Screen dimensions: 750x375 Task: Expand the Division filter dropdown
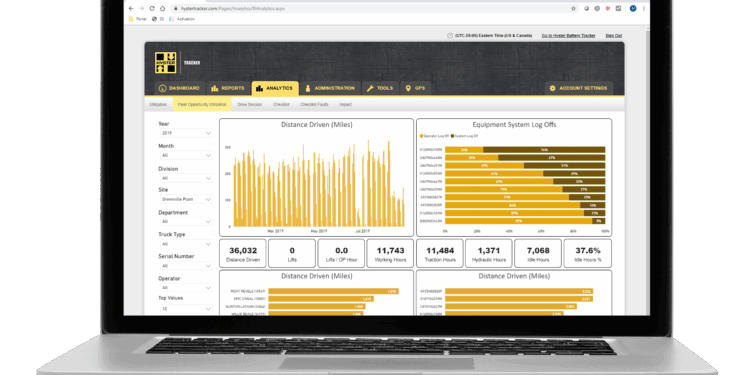(x=186, y=178)
